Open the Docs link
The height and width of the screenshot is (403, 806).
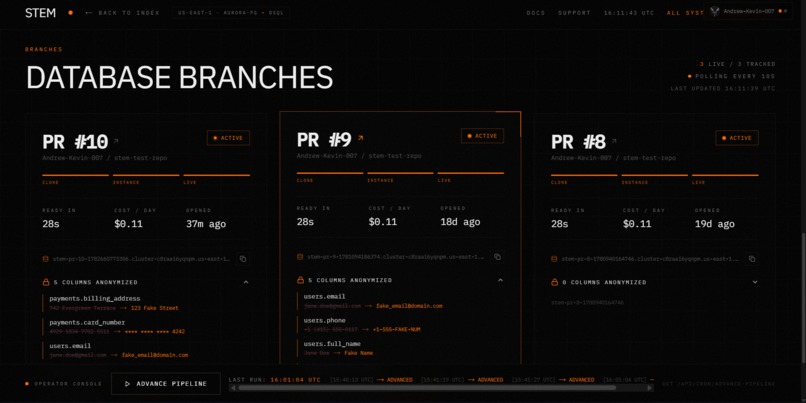536,13
